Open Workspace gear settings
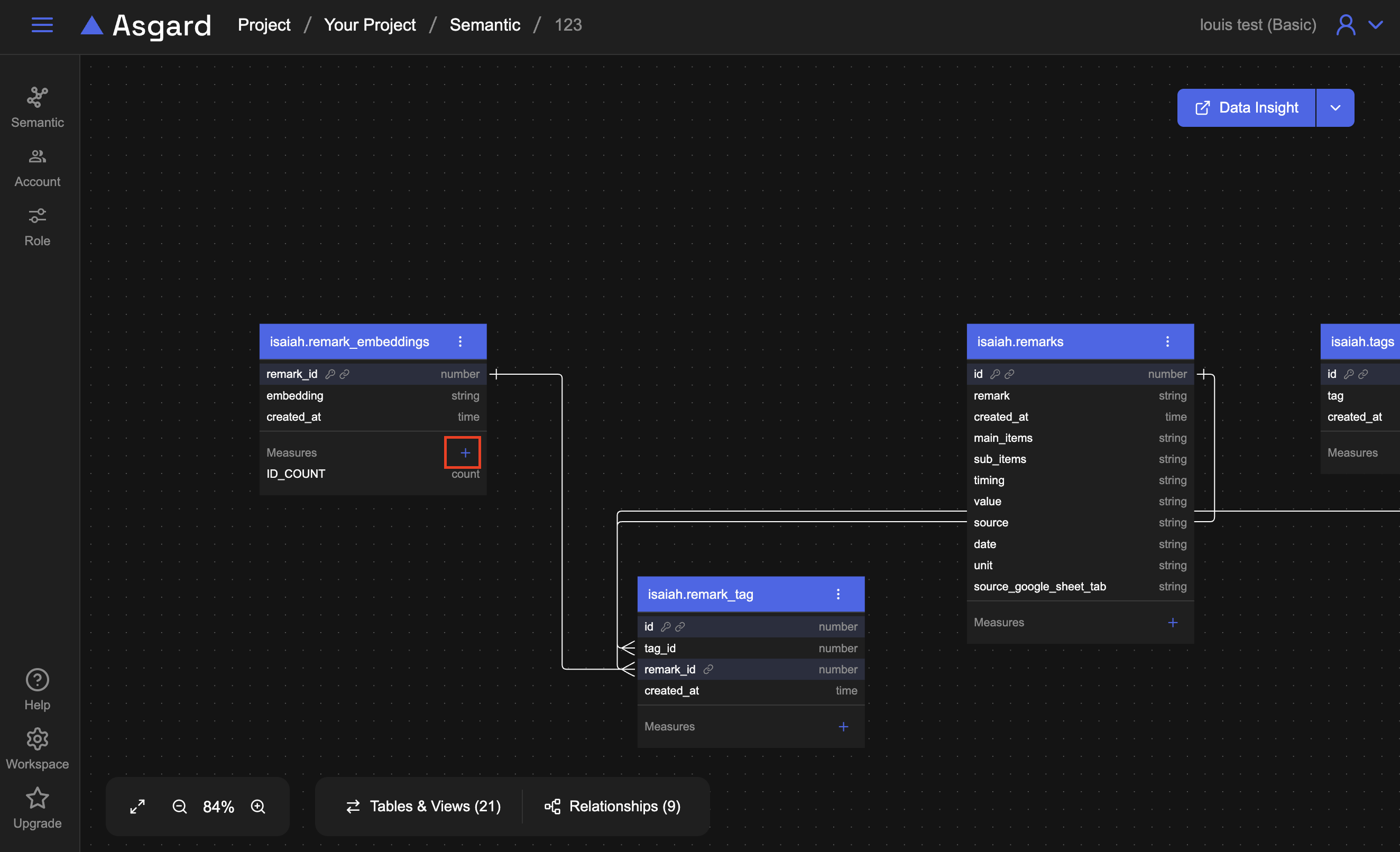 38,739
